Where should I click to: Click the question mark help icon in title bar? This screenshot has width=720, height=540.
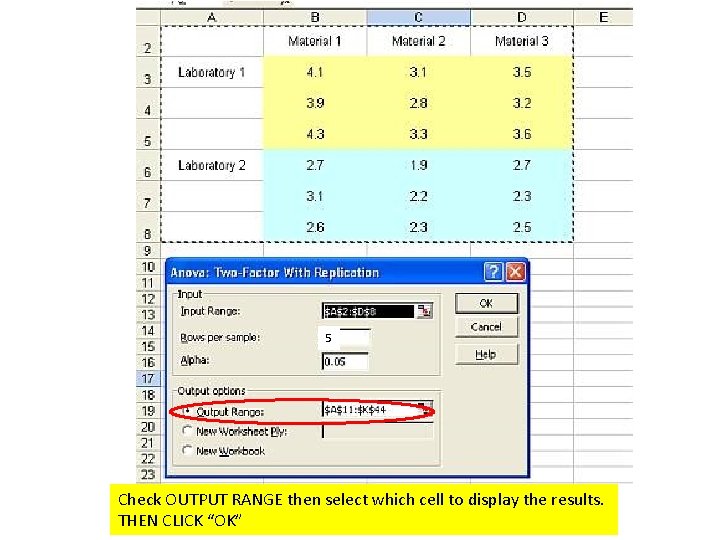494,272
